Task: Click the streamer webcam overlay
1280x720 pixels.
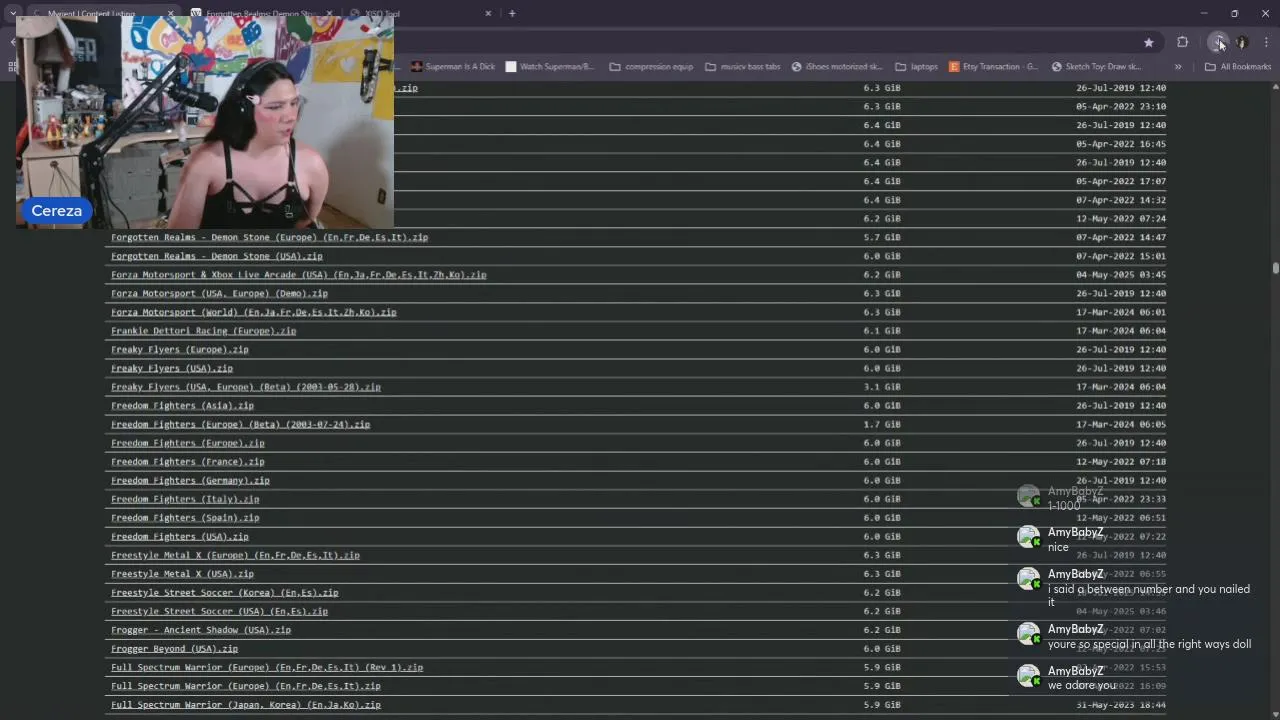Action: (x=205, y=122)
